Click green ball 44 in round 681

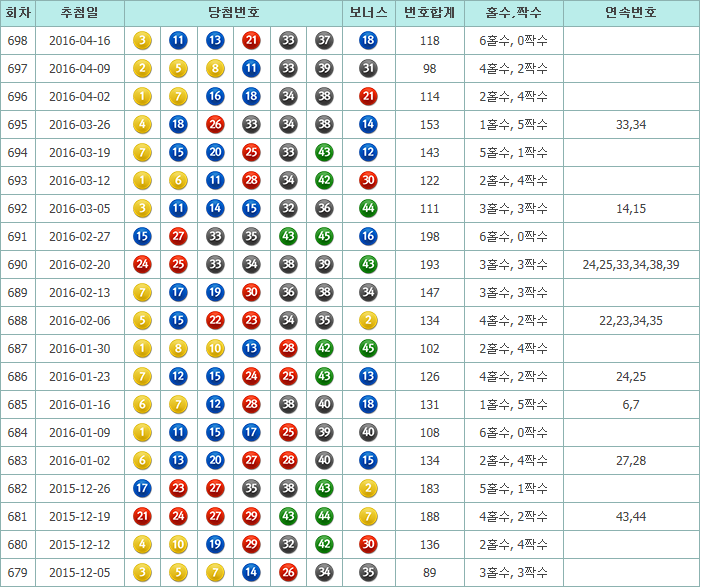(324, 517)
